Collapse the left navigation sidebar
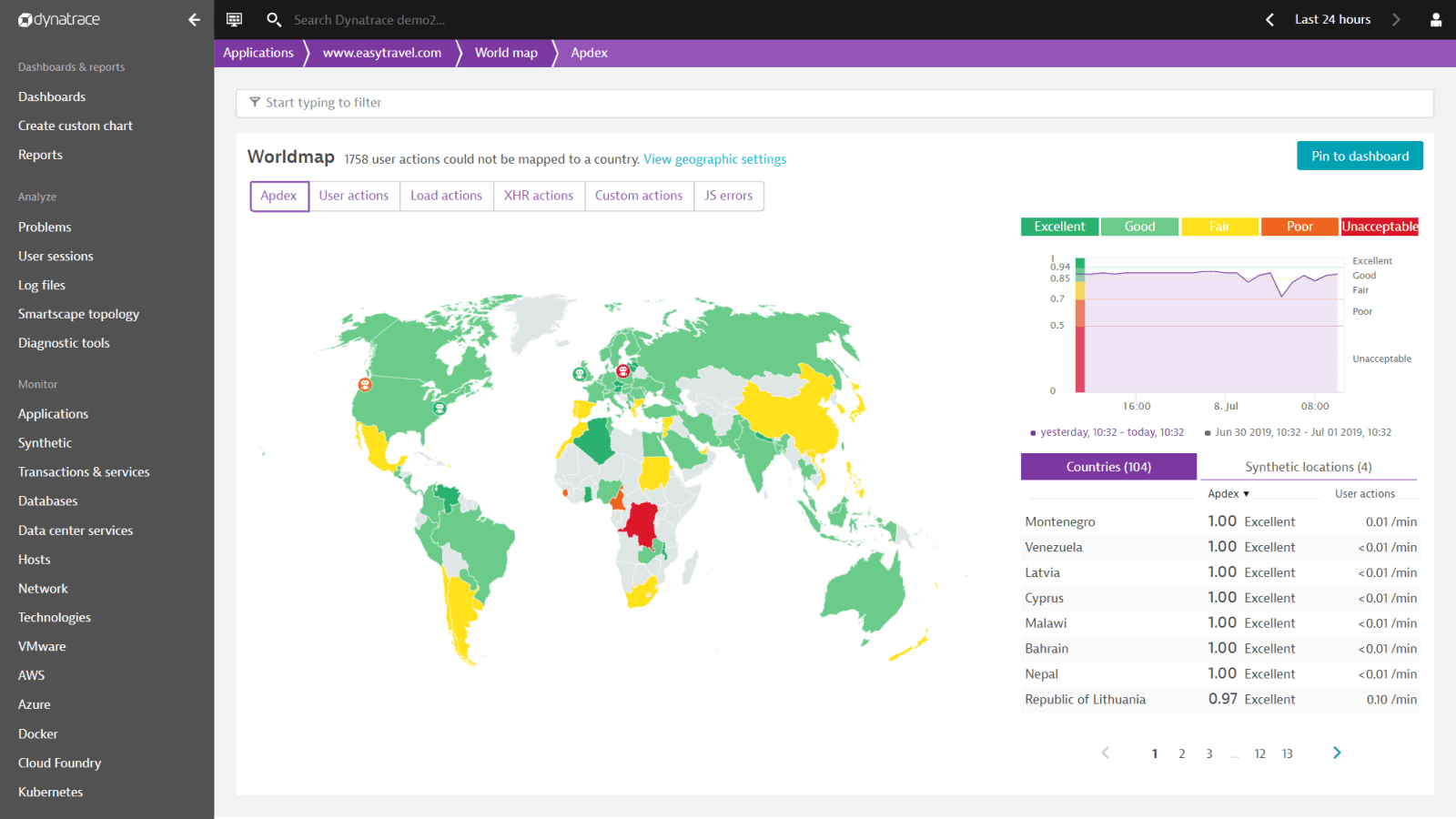The image size is (1456, 819). pos(193,19)
